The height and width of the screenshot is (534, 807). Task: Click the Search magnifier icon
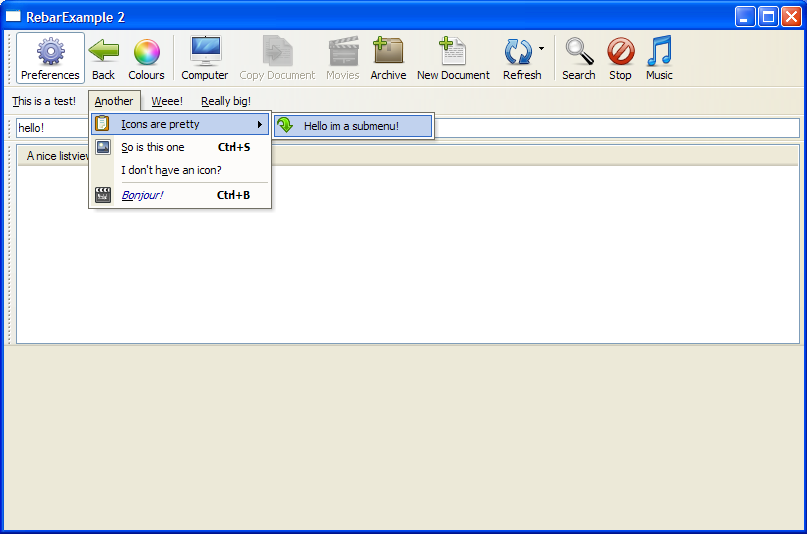(x=578, y=51)
